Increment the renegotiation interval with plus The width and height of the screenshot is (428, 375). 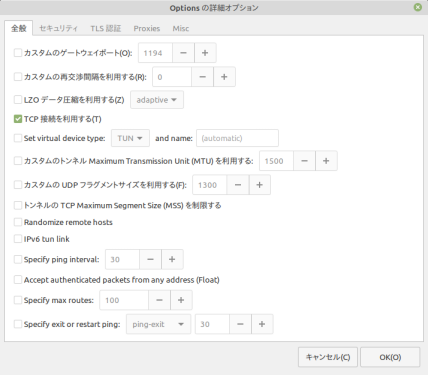pos(224,77)
